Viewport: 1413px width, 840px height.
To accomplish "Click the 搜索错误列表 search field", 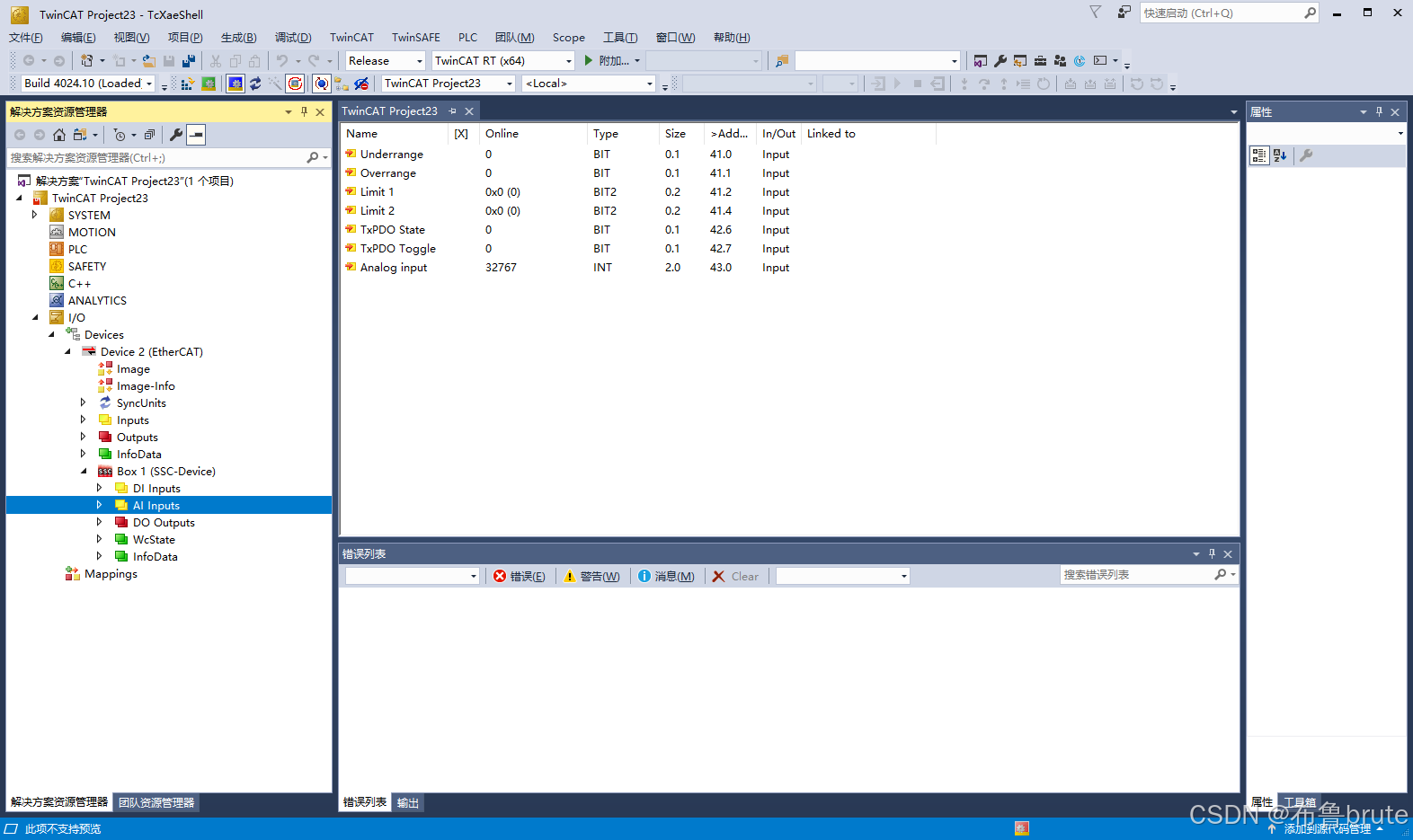I will point(1137,575).
